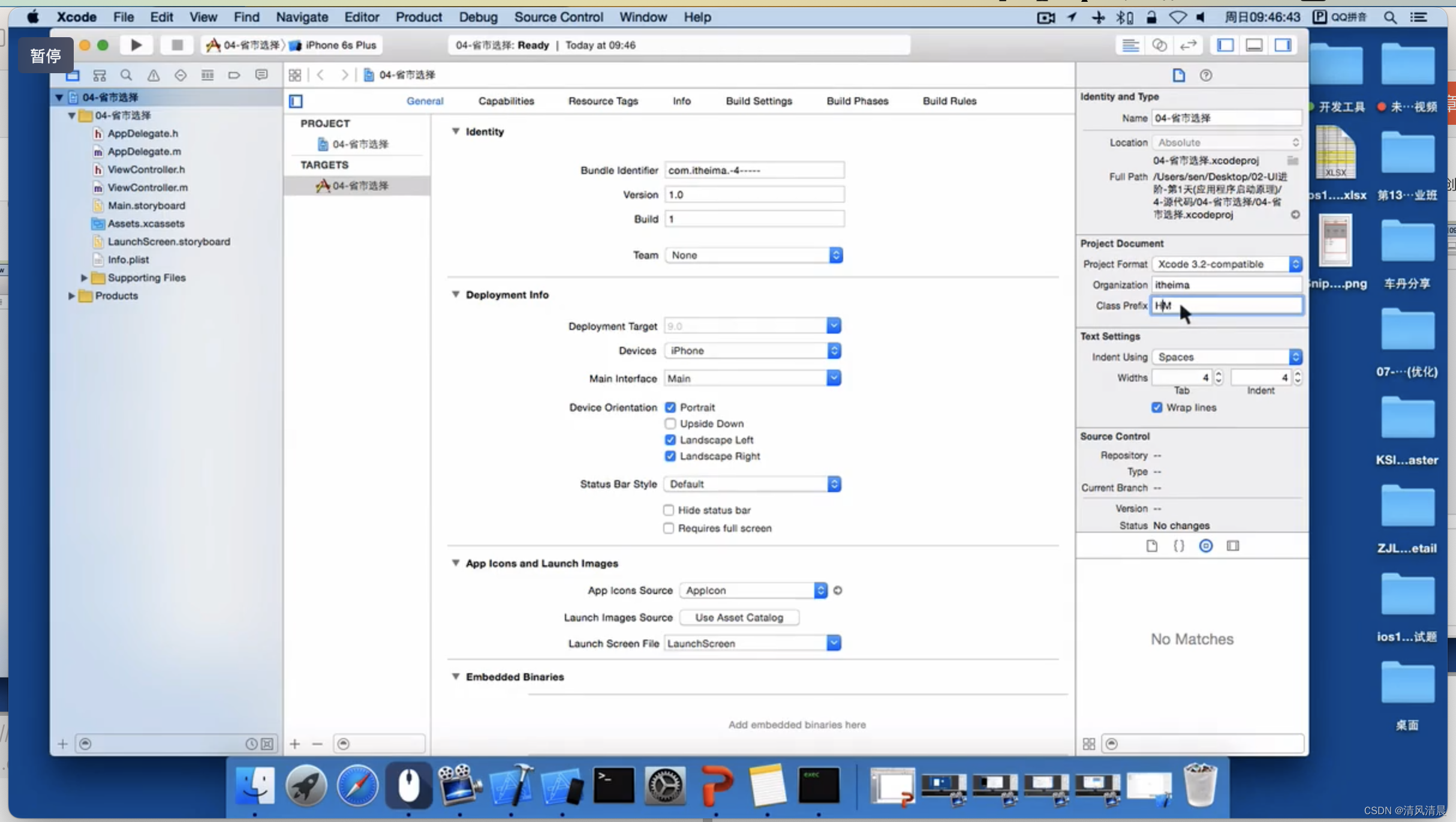Viewport: 1456px width, 822px height.
Task: Switch to the Build Settings tab
Action: pos(759,101)
